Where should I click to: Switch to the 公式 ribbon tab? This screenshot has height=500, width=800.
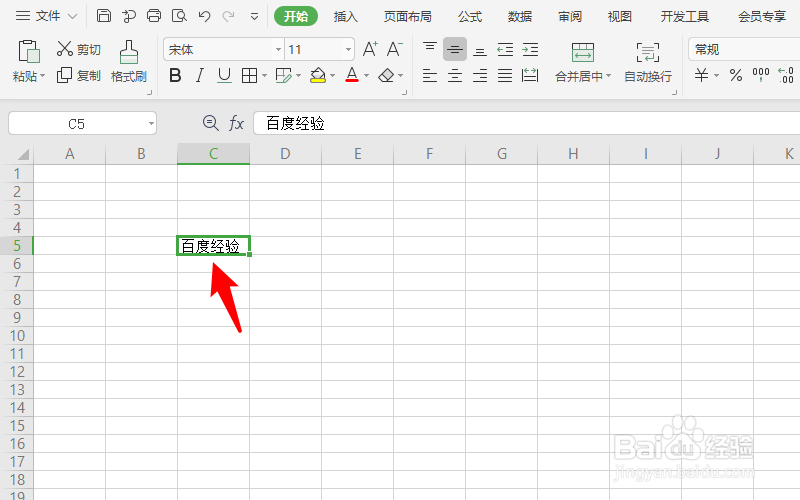[469, 16]
